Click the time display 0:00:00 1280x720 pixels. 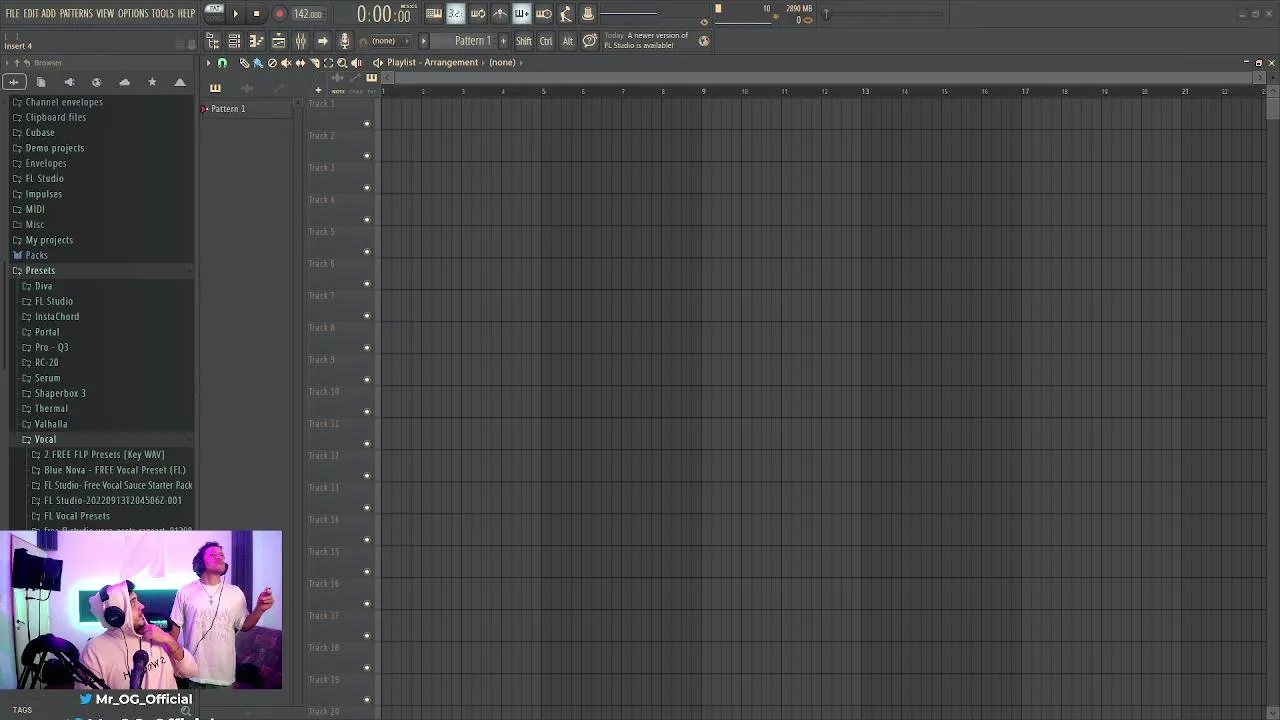pyautogui.click(x=384, y=14)
